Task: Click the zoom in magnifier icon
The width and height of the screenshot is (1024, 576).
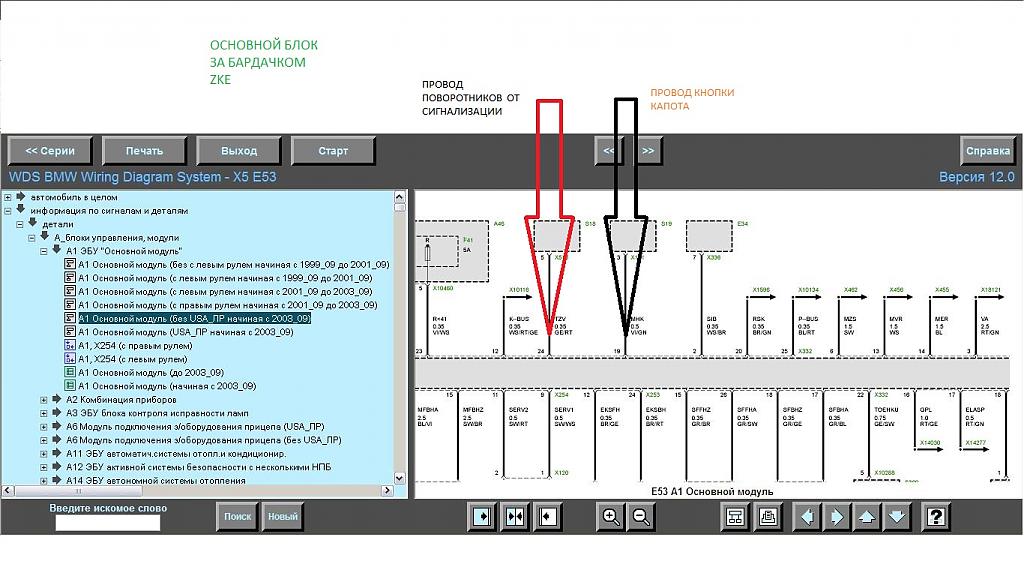Action: [609, 517]
